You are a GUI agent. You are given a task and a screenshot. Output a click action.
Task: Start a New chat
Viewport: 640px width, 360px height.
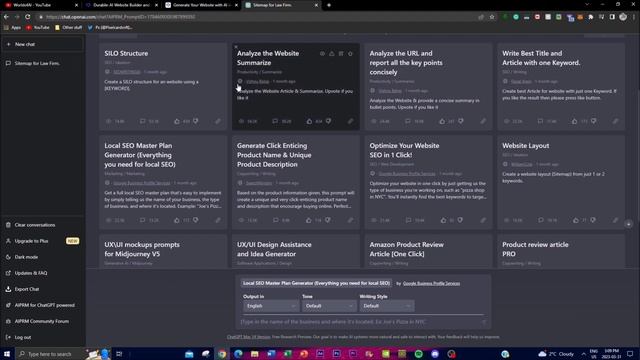coord(42,44)
